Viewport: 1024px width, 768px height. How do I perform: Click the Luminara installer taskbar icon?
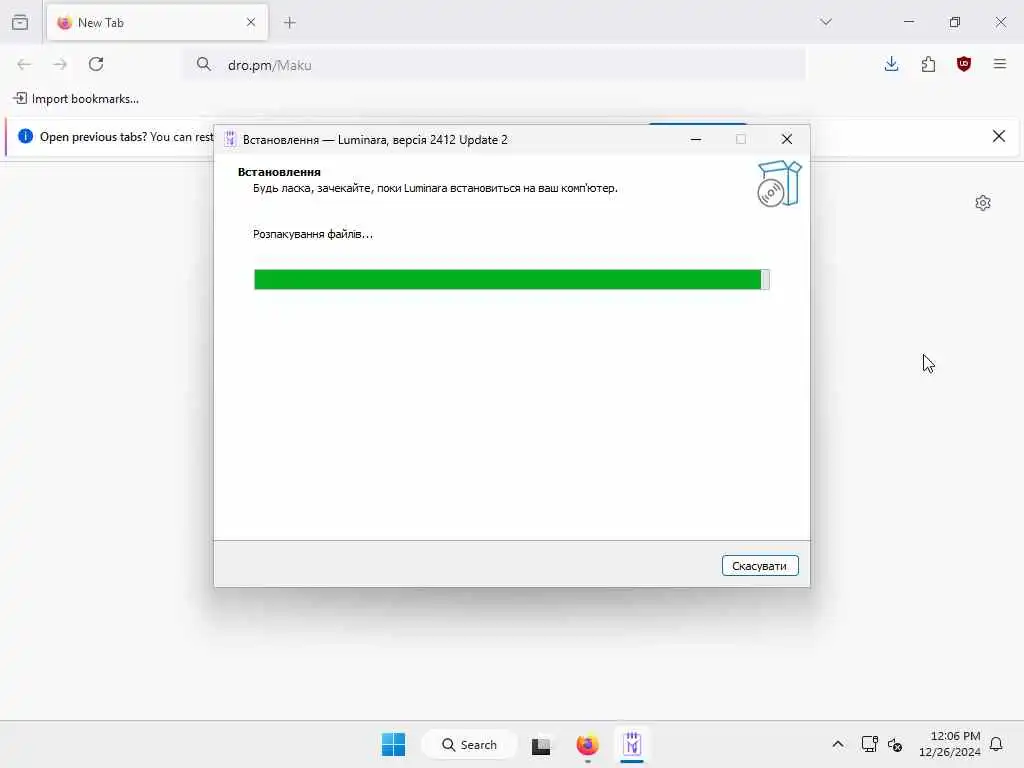(x=632, y=744)
